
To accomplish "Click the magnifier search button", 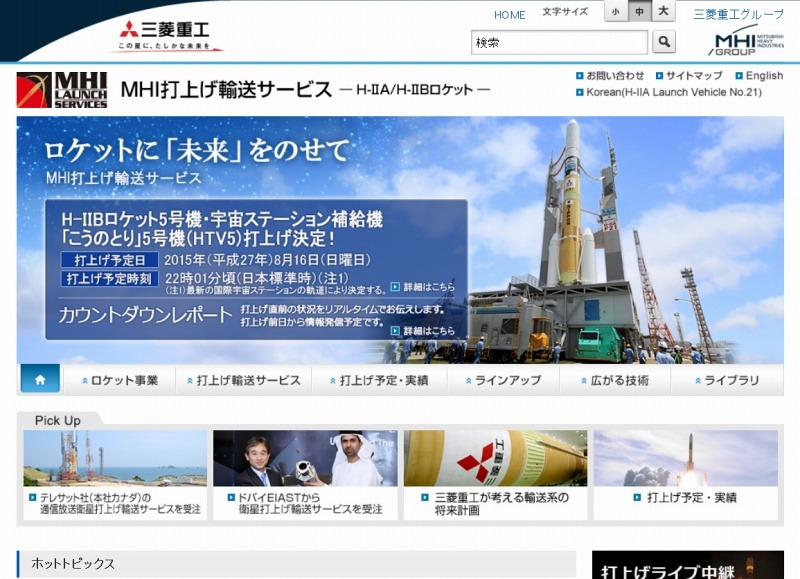I will pos(664,42).
